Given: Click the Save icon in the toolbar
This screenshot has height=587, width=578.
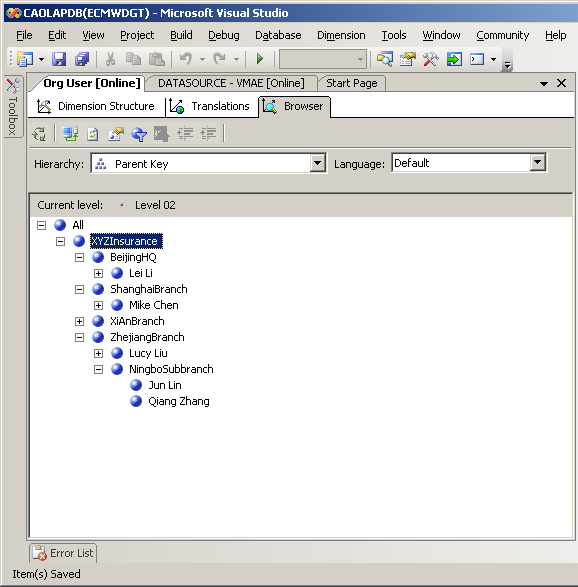Looking at the screenshot, I should coord(59,59).
